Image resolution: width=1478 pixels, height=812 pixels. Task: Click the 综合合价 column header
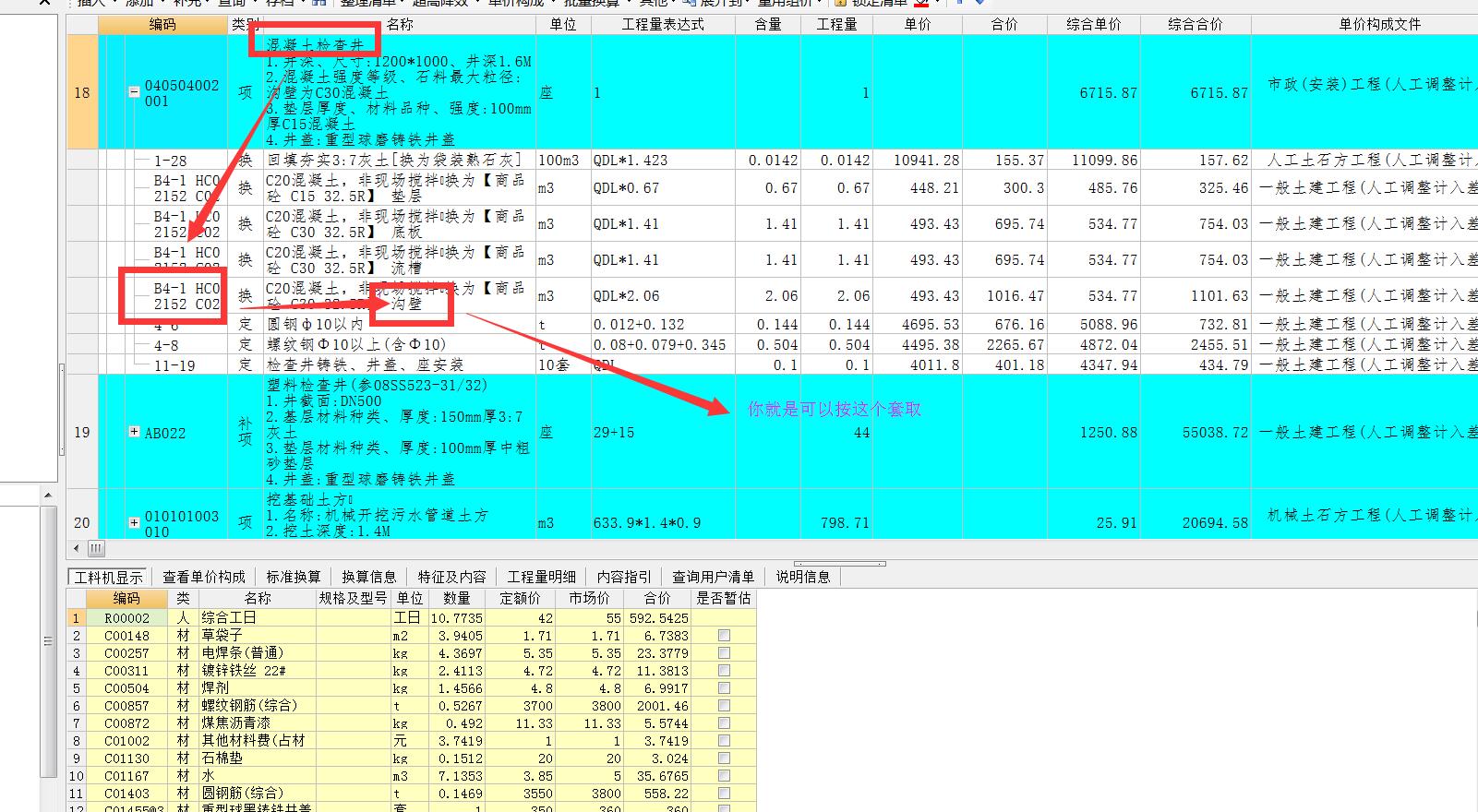tap(1196, 24)
